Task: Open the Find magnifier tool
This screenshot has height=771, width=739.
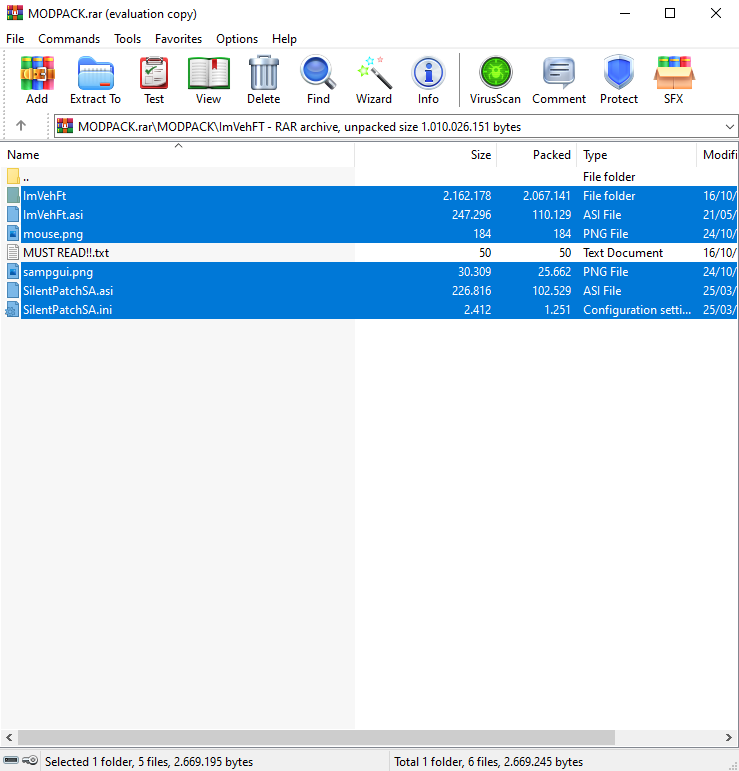Action: pos(318,73)
